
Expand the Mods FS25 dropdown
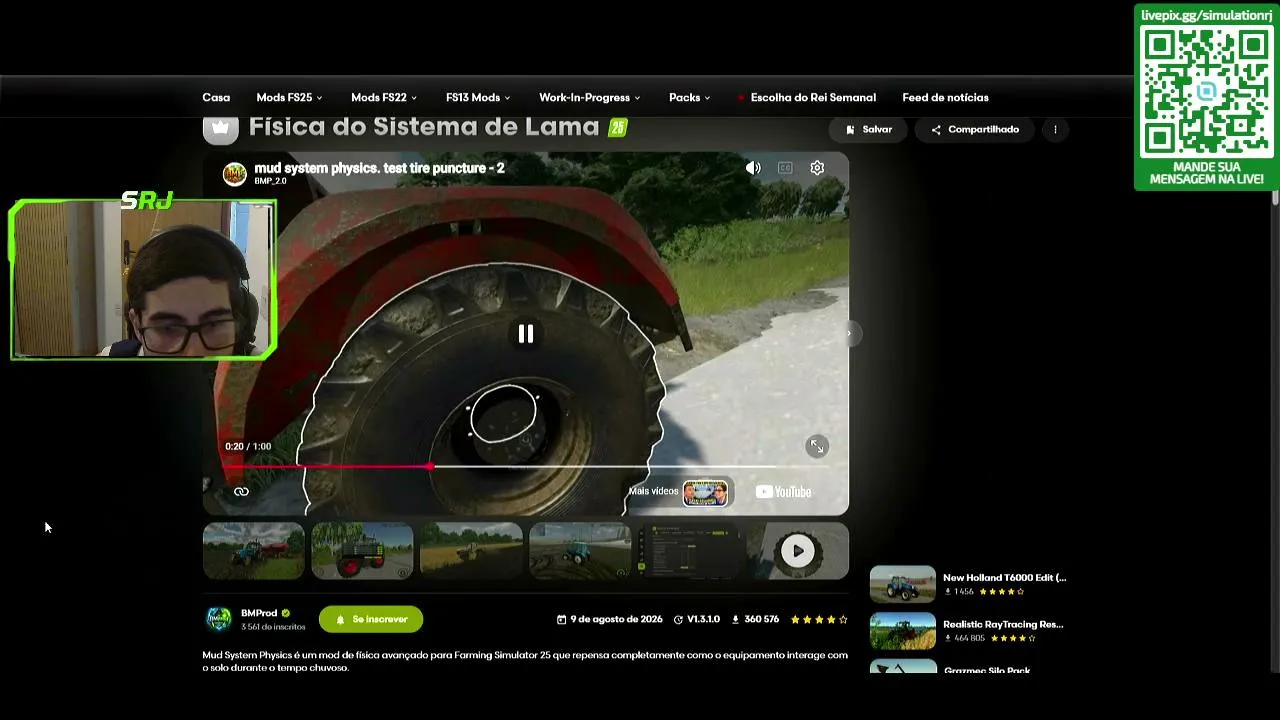click(289, 97)
